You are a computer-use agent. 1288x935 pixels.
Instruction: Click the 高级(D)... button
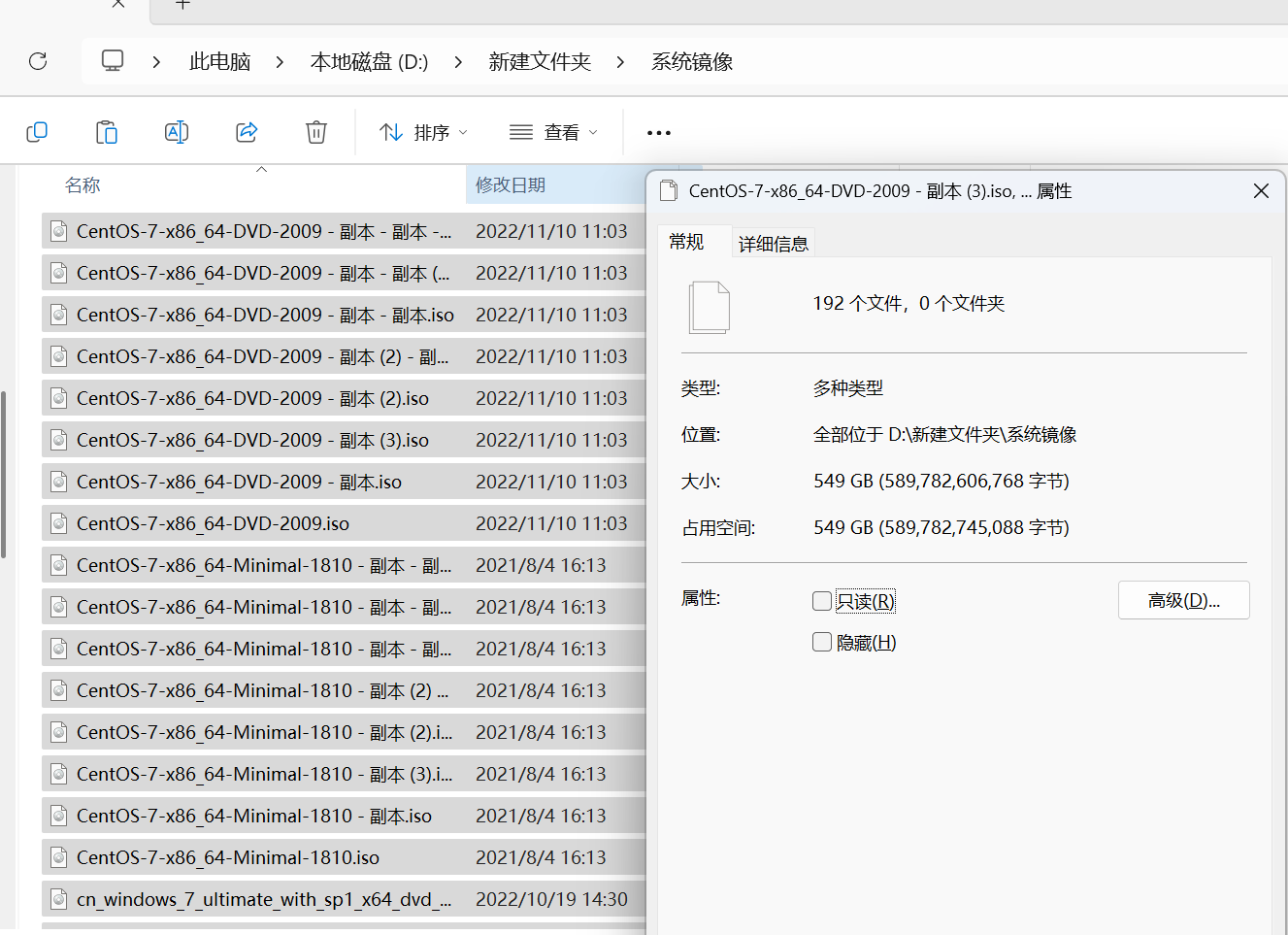1183,600
